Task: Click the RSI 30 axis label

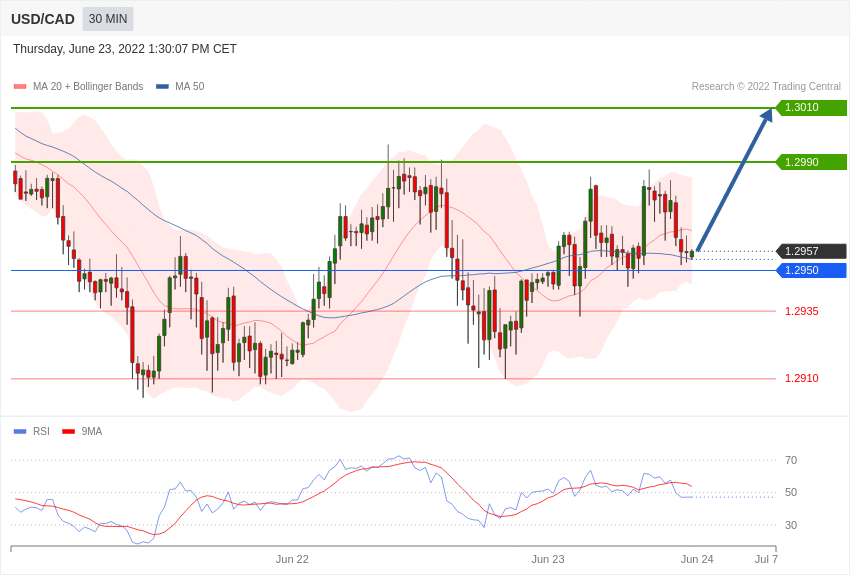Action: coord(791,525)
